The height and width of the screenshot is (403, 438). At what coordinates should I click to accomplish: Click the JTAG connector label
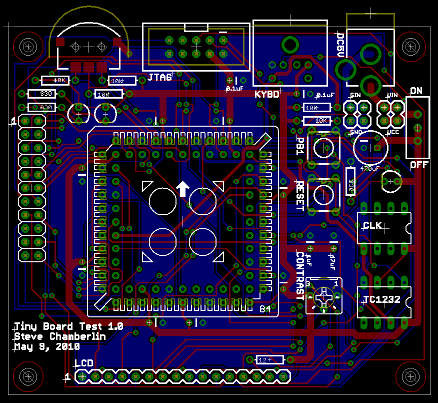click(160, 78)
